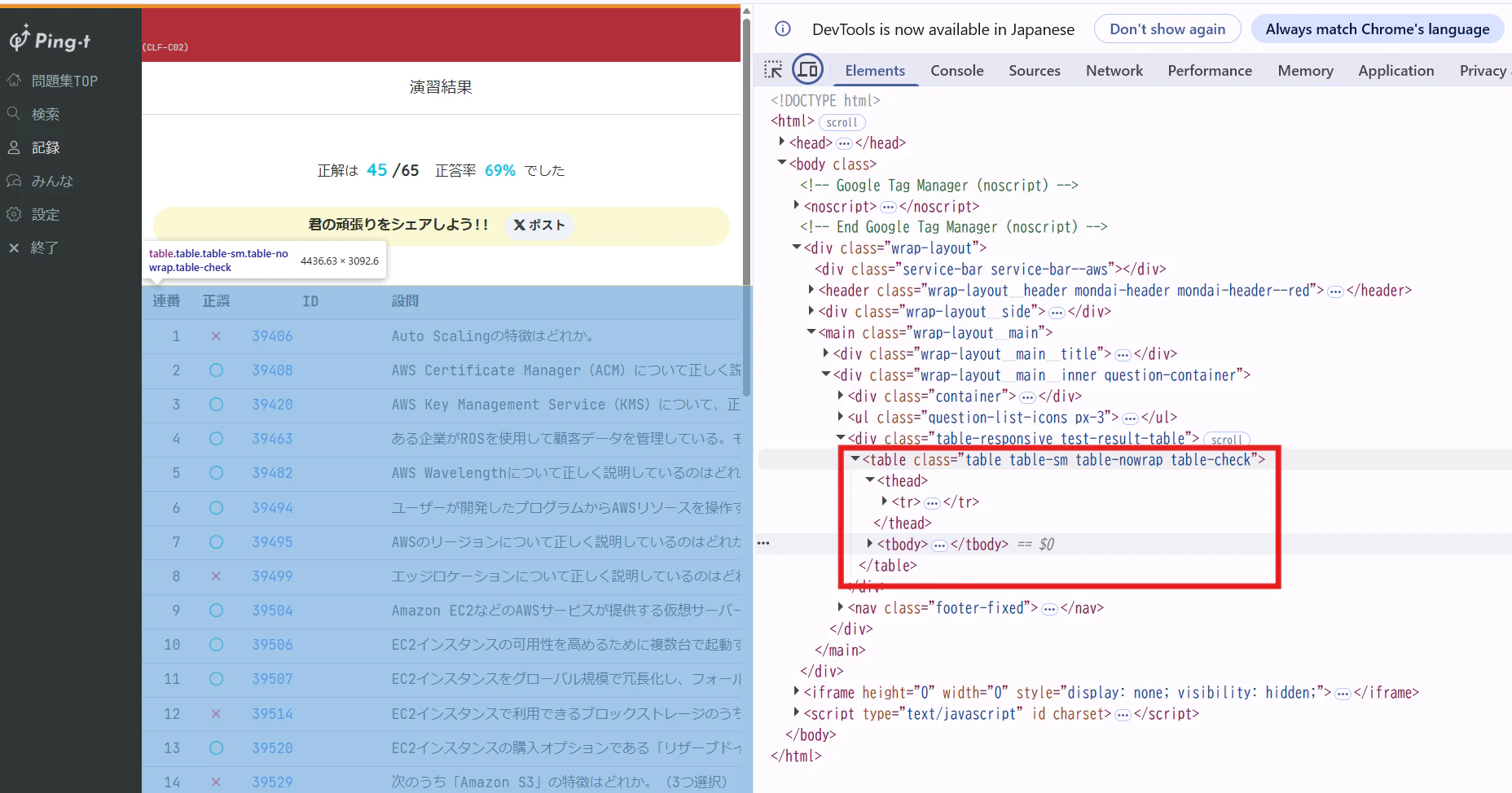The width and height of the screenshot is (1512, 793).
Task: Click the Auto Scaling question text in row 1
Action: pyautogui.click(x=493, y=336)
